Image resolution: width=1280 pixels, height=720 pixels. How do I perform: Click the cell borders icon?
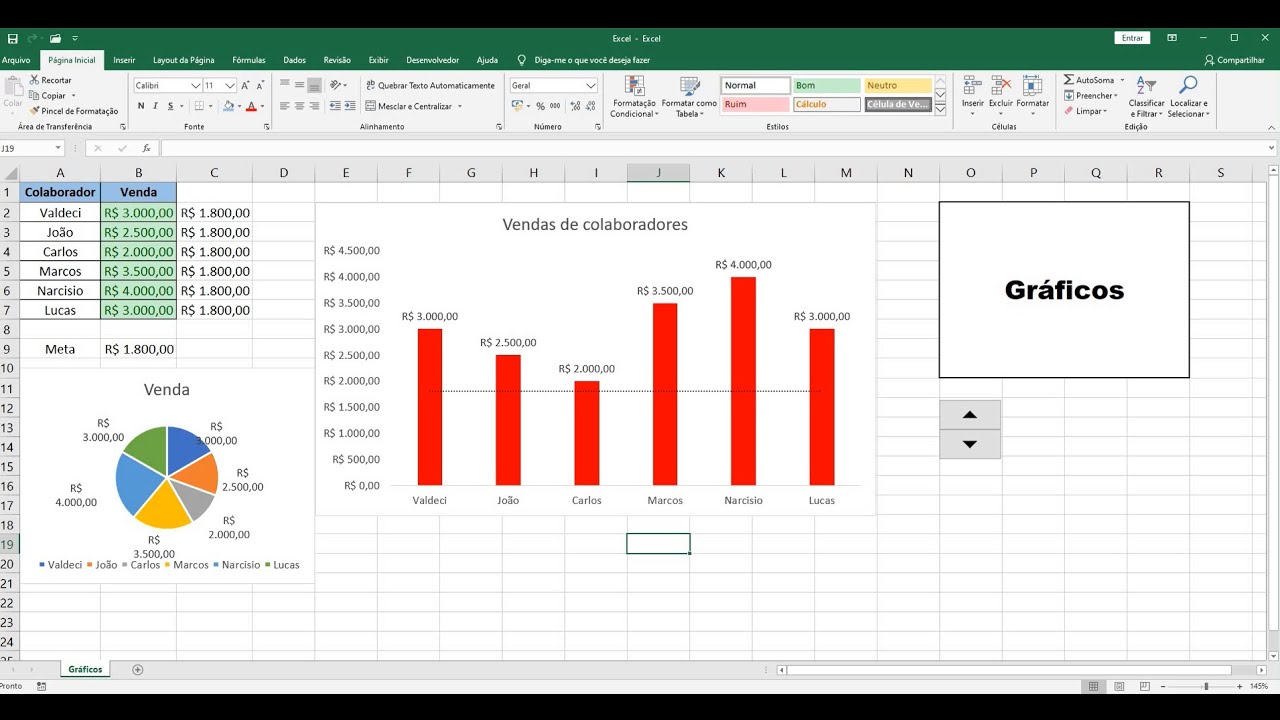click(198, 106)
